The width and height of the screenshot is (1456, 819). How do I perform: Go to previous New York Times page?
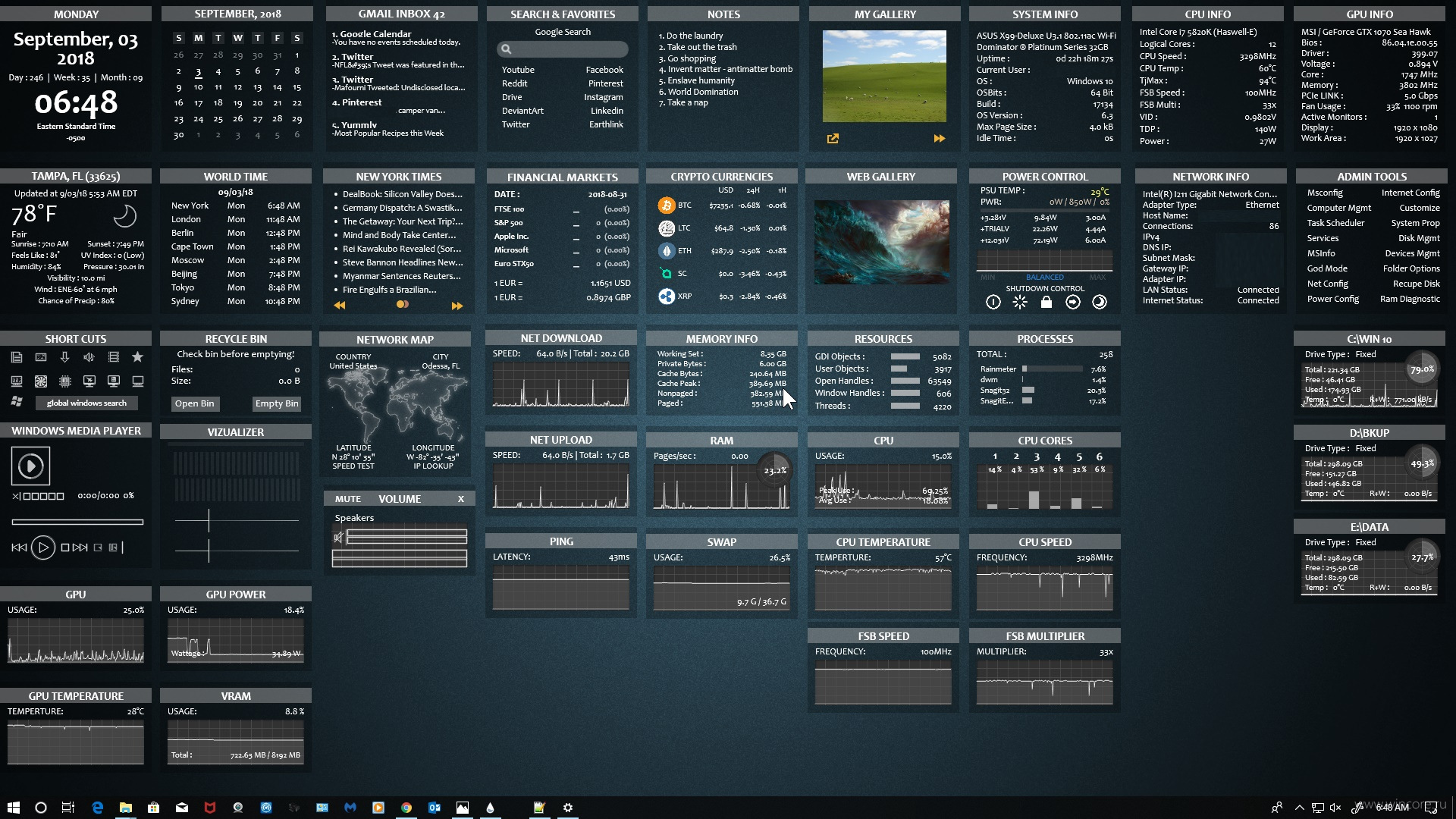(x=340, y=306)
